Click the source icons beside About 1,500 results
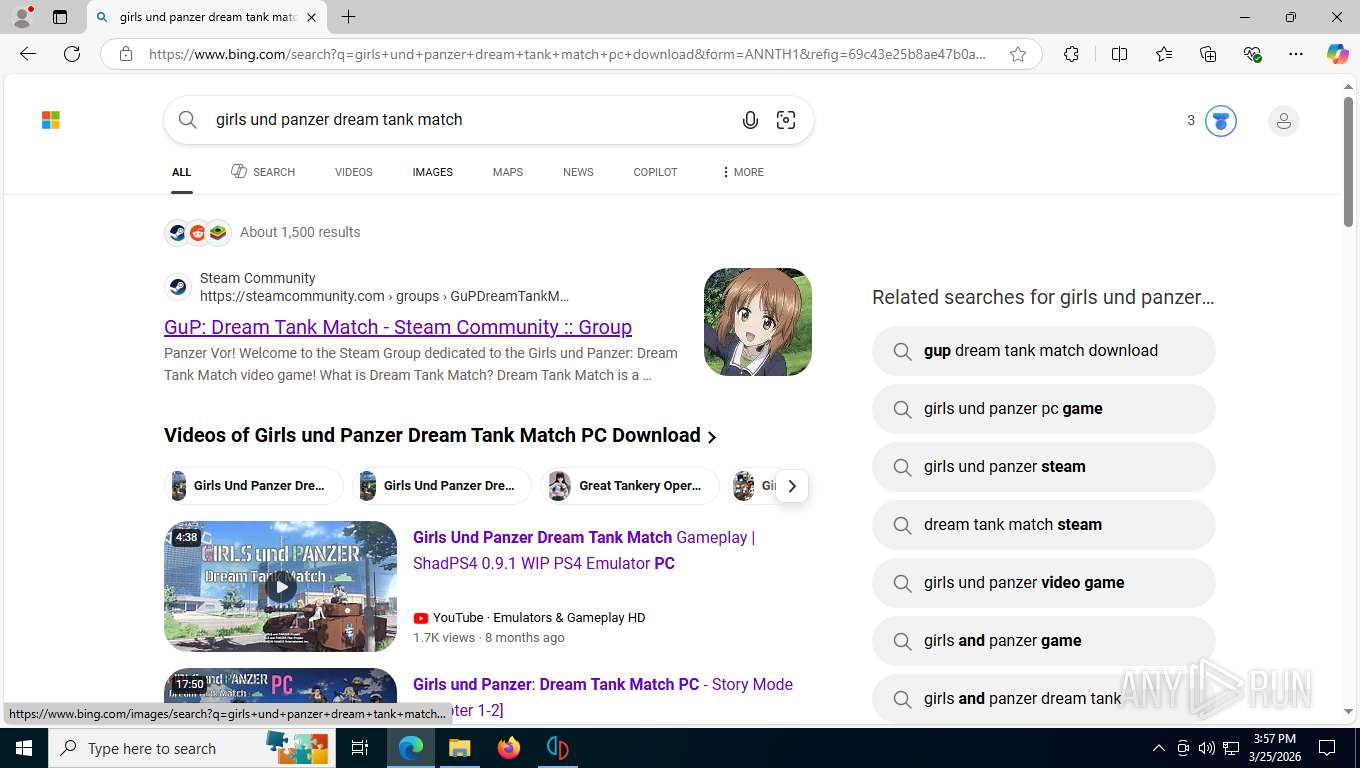Image resolution: width=1360 pixels, height=768 pixels. [x=198, y=232]
